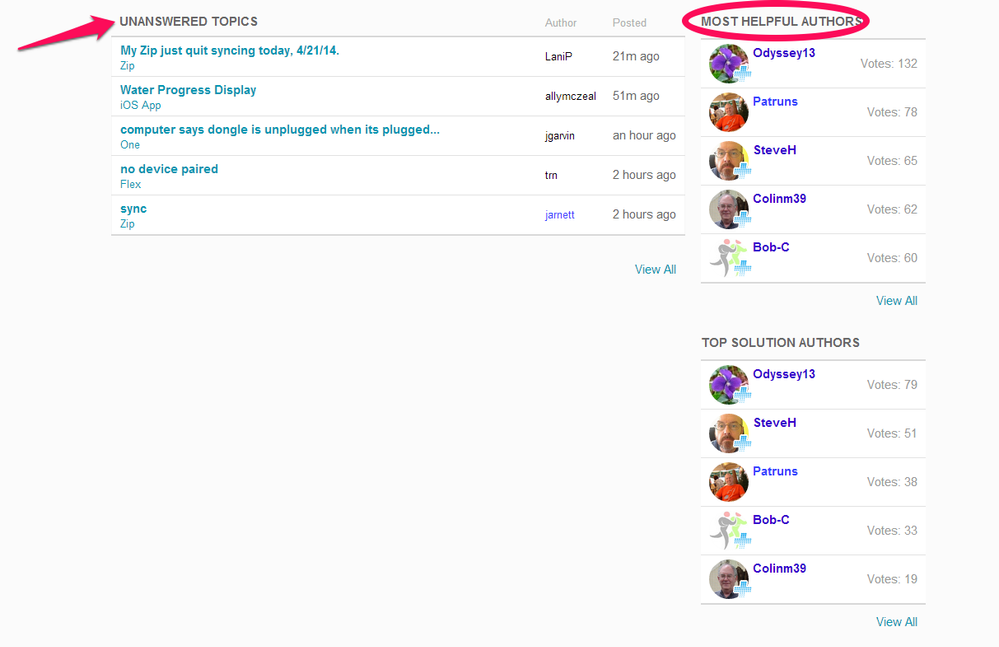Viewport: 999px width, 647px height.
Task: Open Patruns name in Most Helpful Authors
Action: pyautogui.click(x=775, y=101)
